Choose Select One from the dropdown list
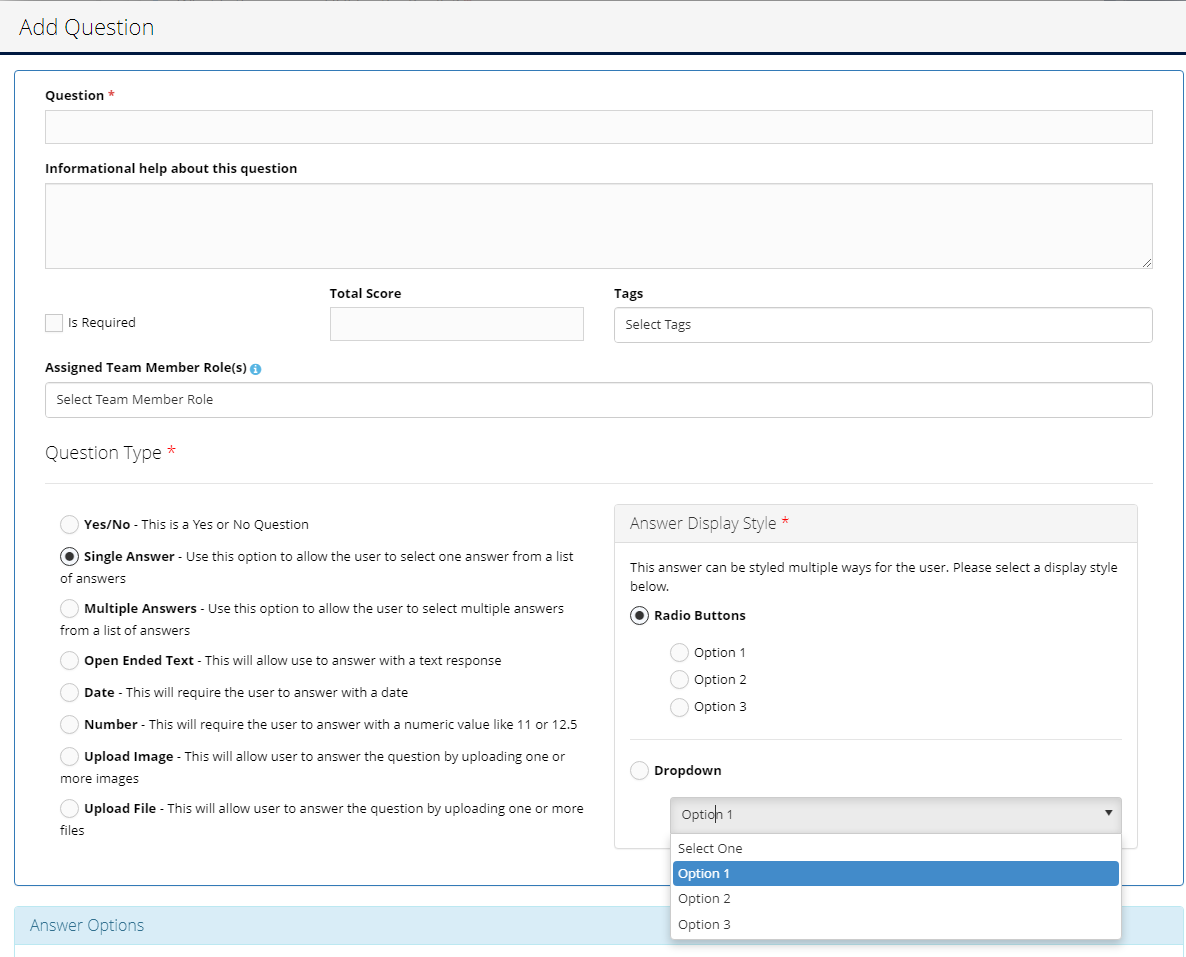Viewport: 1186px width, 957px height. tap(896, 848)
